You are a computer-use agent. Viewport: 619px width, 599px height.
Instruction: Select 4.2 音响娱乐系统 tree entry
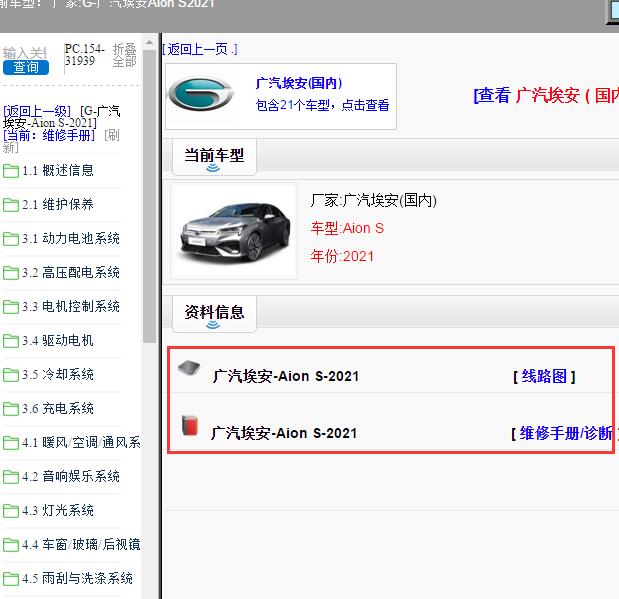click(x=71, y=476)
